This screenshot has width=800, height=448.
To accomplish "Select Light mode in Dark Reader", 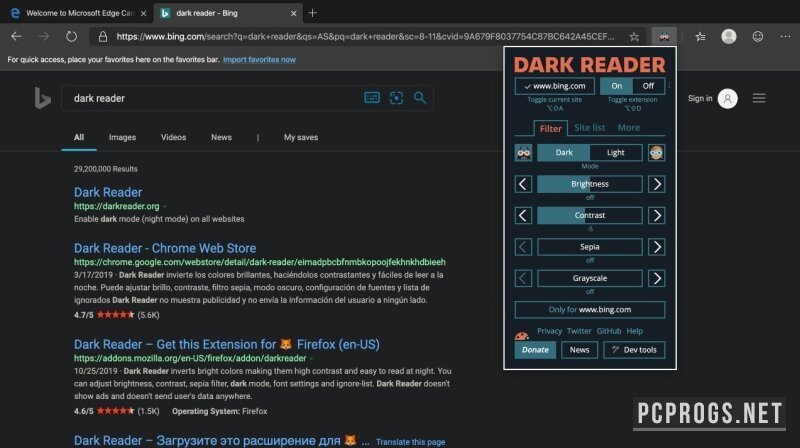I will coord(616,153).
